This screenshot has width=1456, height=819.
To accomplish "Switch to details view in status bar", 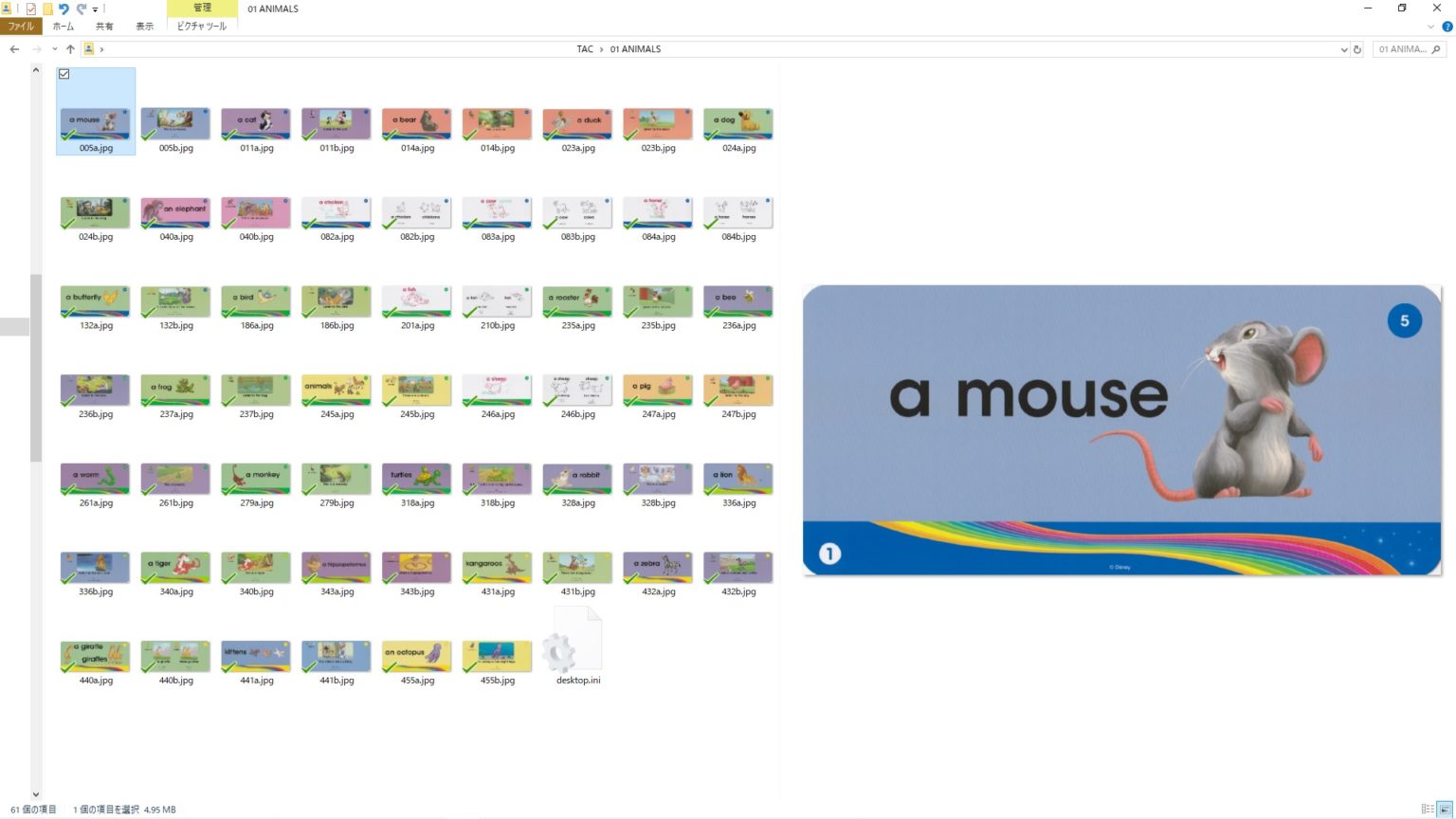I will (x=1428, y=809).
